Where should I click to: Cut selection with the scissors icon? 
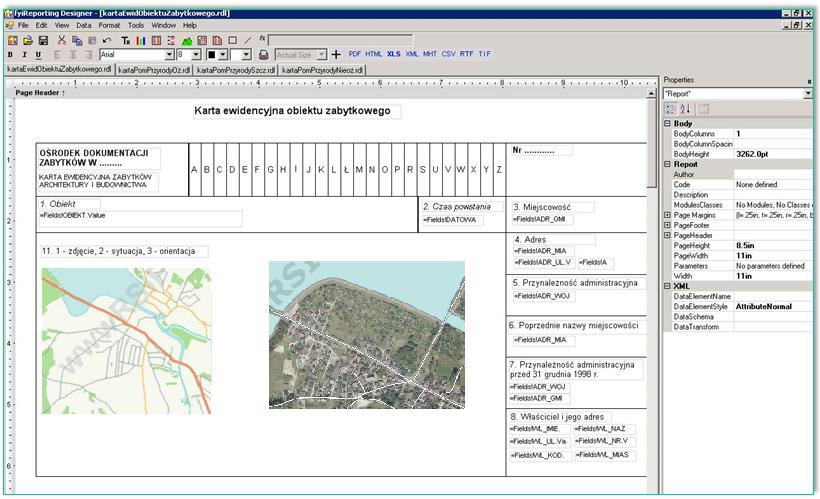62,40
